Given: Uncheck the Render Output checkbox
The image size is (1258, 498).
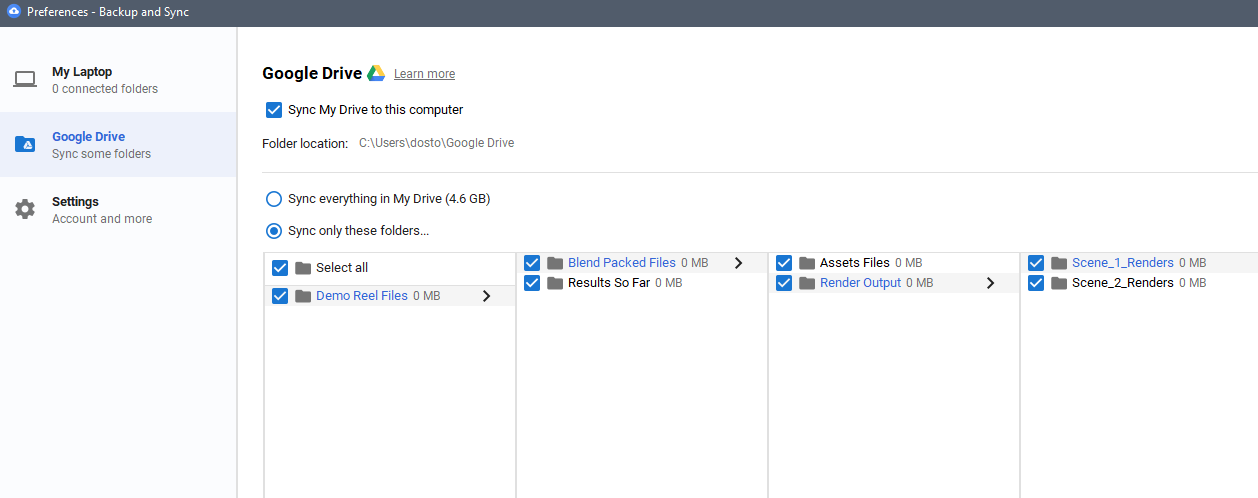Looking at the screenshot, I should (x=784, y=283).
